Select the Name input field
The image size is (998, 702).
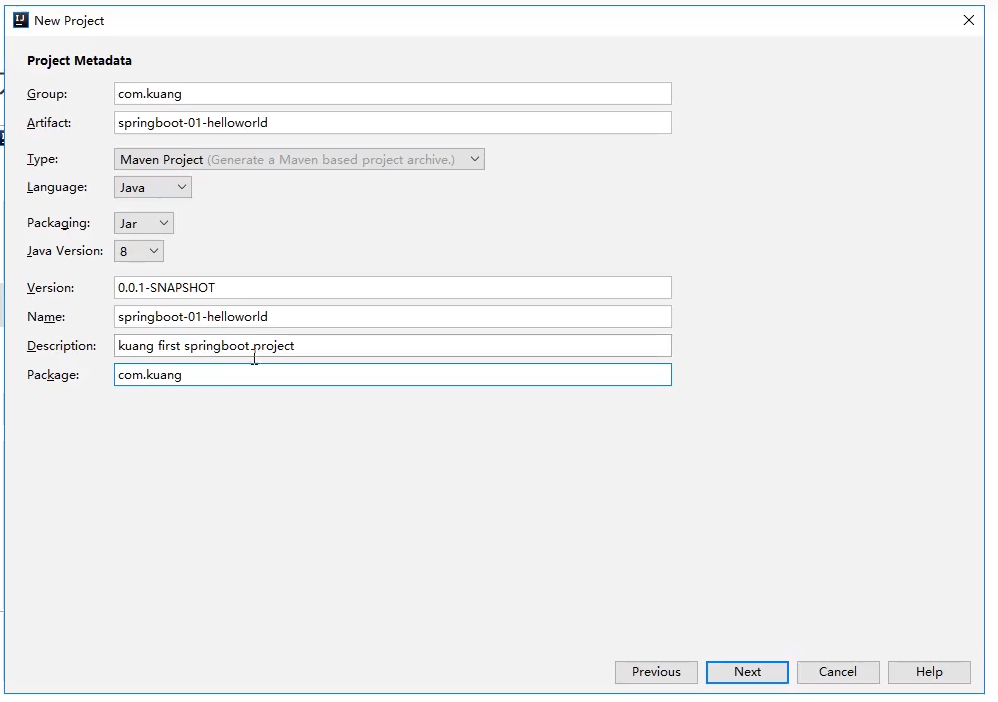pyautogui.click(x=392, y=317)
